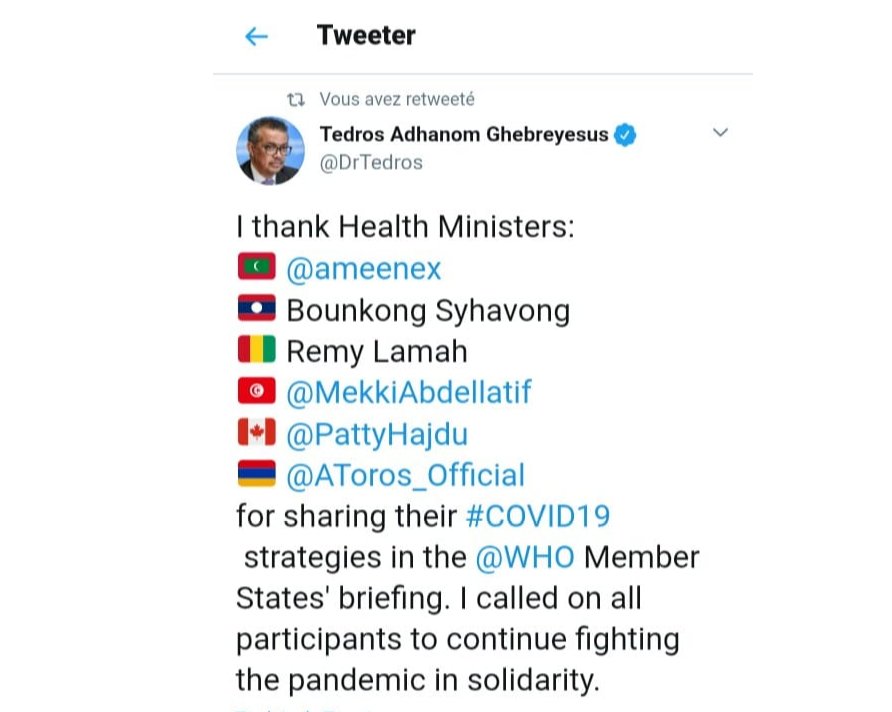Open the @ameenex mention
This screenshot has height=712, width=892.
[364, 269]
